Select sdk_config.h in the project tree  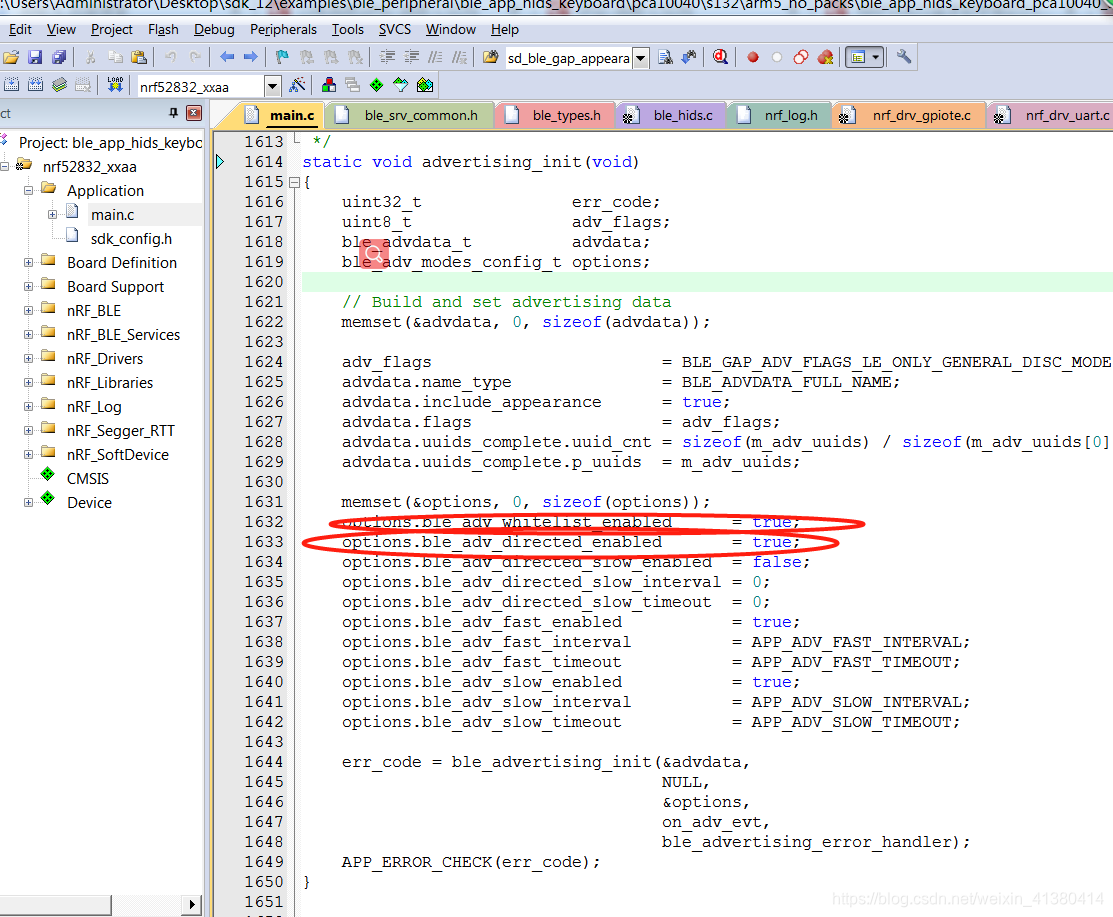click(x=131, y=239)
